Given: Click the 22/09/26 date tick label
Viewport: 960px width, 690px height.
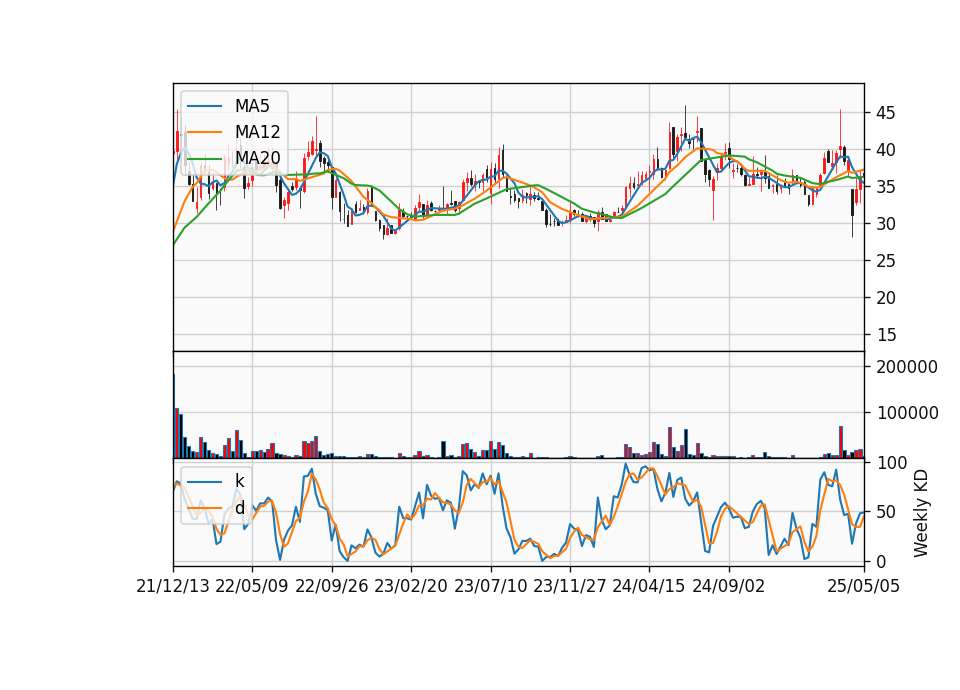Looking at the screenshot, I should click(x=332, y=586).
